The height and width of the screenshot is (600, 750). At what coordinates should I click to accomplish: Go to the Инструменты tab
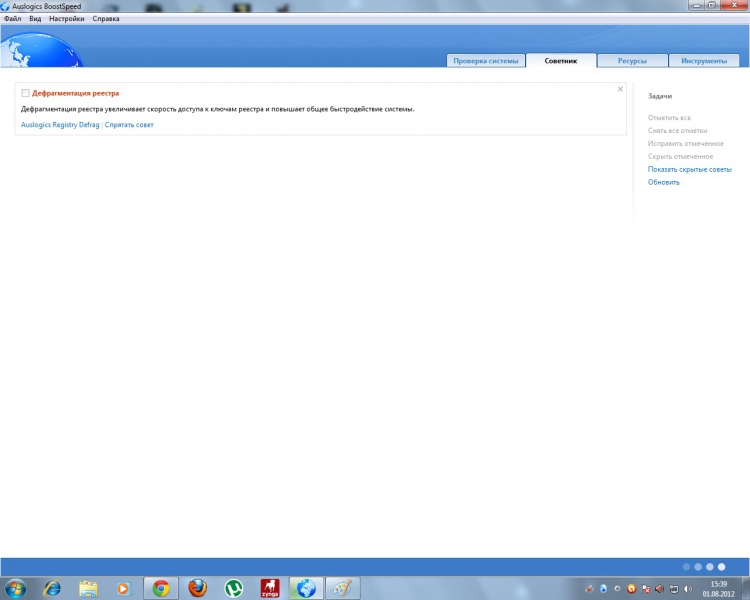(704, 61)
